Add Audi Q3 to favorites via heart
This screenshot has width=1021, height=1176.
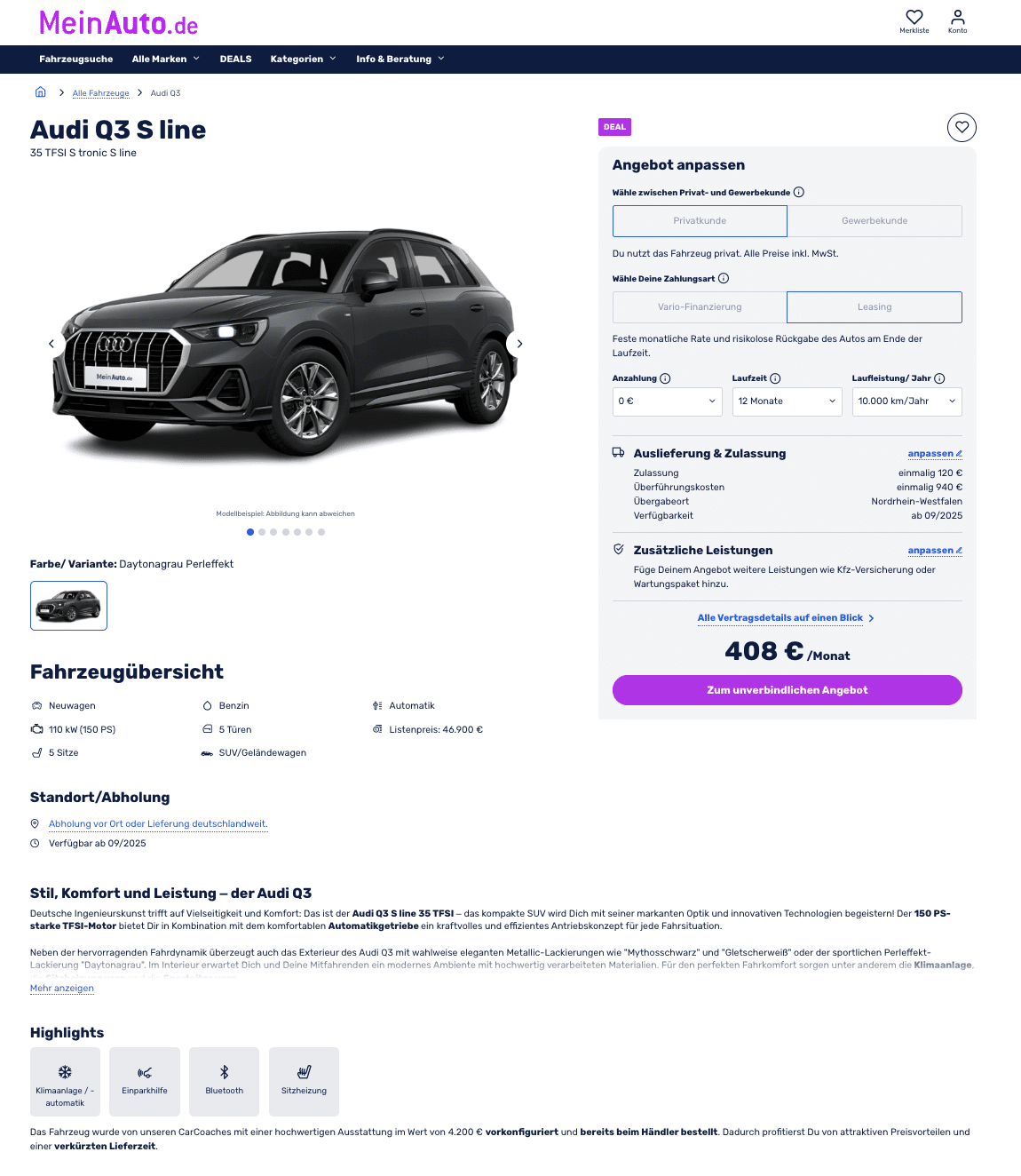pyautogui.click(x=962, y=127)
